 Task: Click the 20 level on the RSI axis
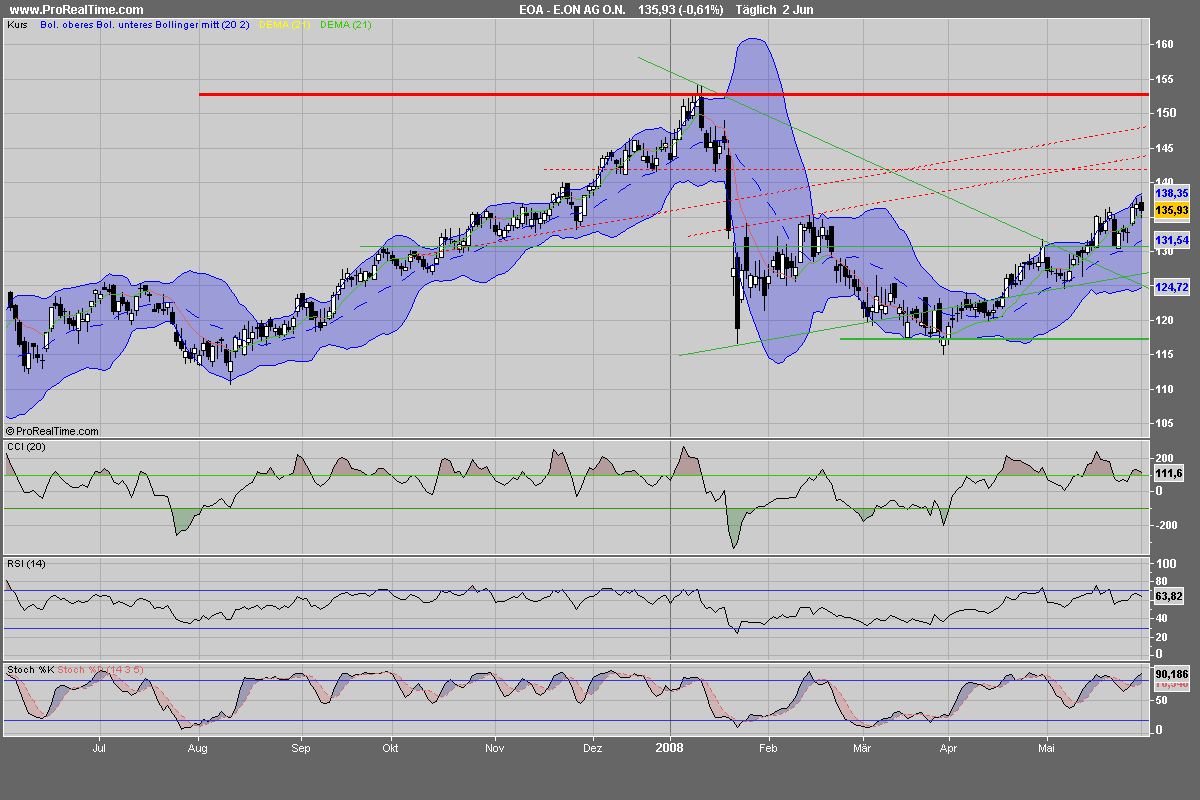tap(1162, 637)
